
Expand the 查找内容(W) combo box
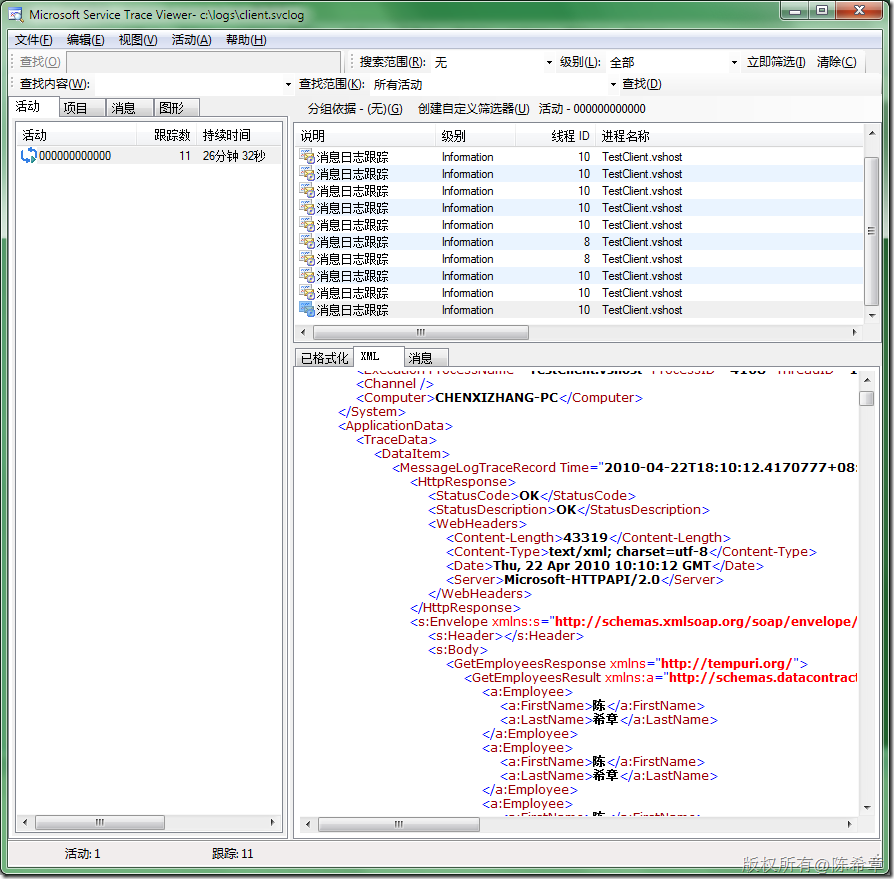tap(288, 84)
